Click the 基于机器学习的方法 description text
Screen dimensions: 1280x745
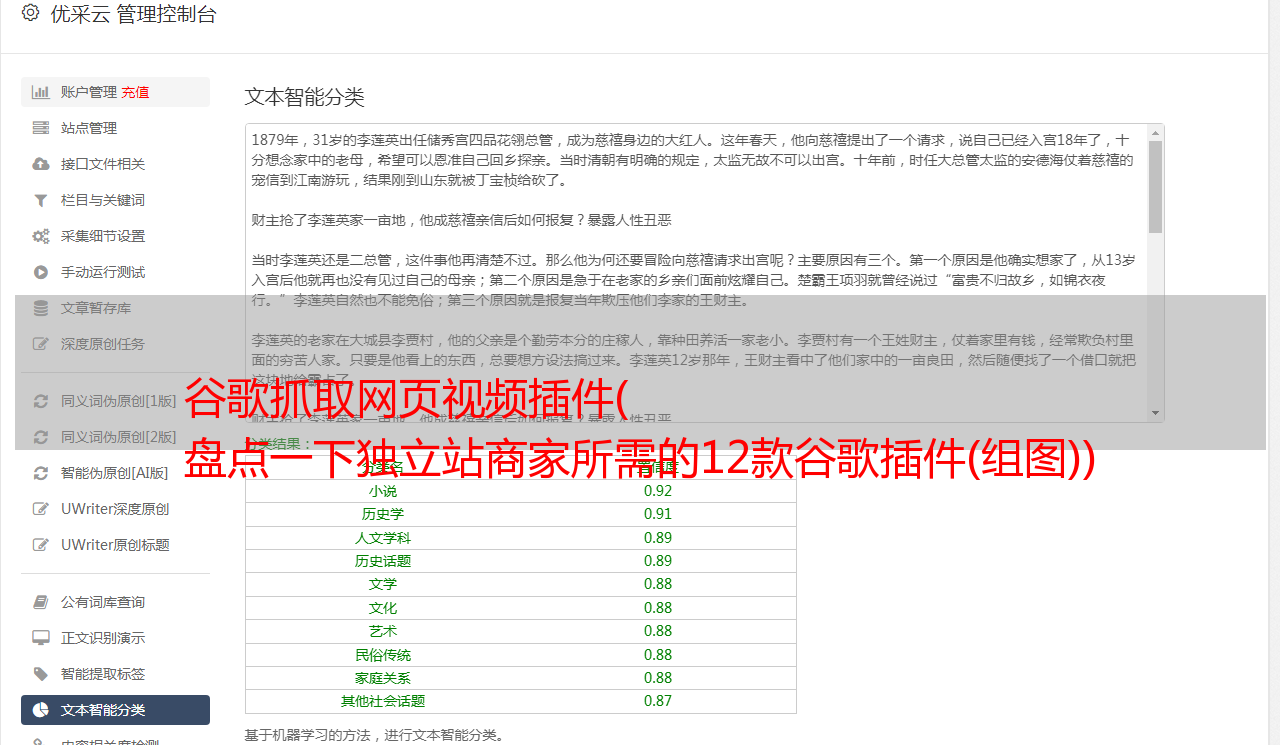click(375, 735)
